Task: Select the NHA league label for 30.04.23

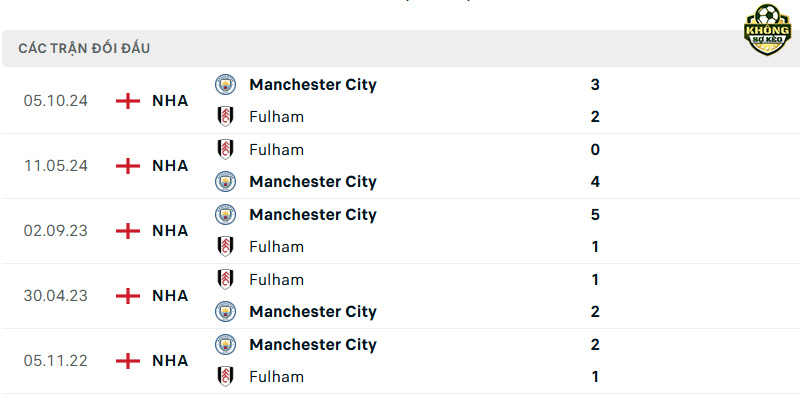Action: tap(170, 296)
